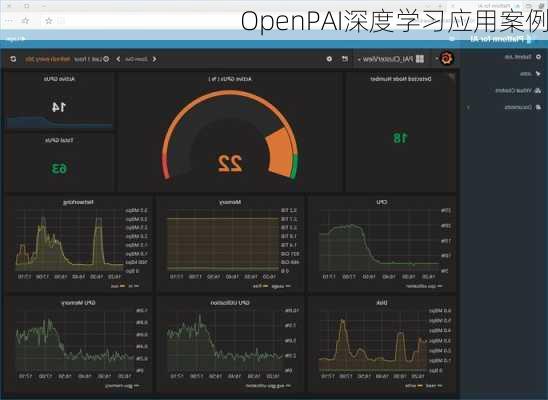Click the dashboard grid icon beside PAI_ClusterView
The width and height of the screenshot is (548, 400).
(420, 59)
